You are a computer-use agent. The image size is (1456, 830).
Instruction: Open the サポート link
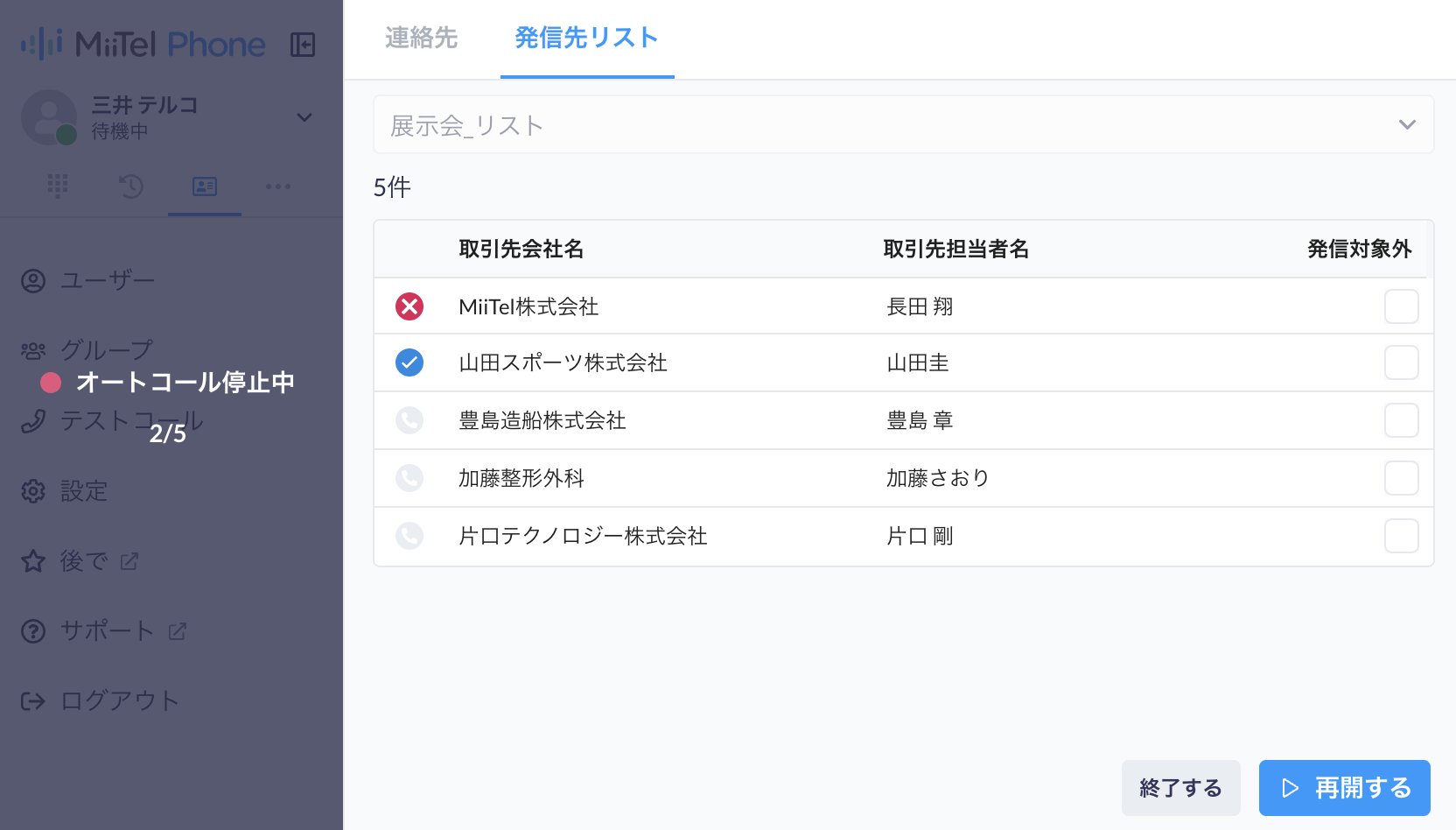coord(108,631)
